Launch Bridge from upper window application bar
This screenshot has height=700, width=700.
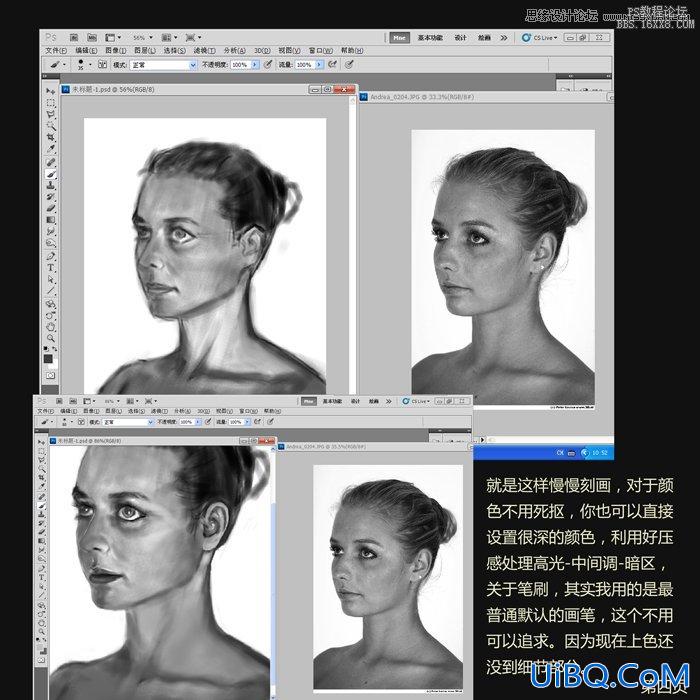(x=74, y=38)
